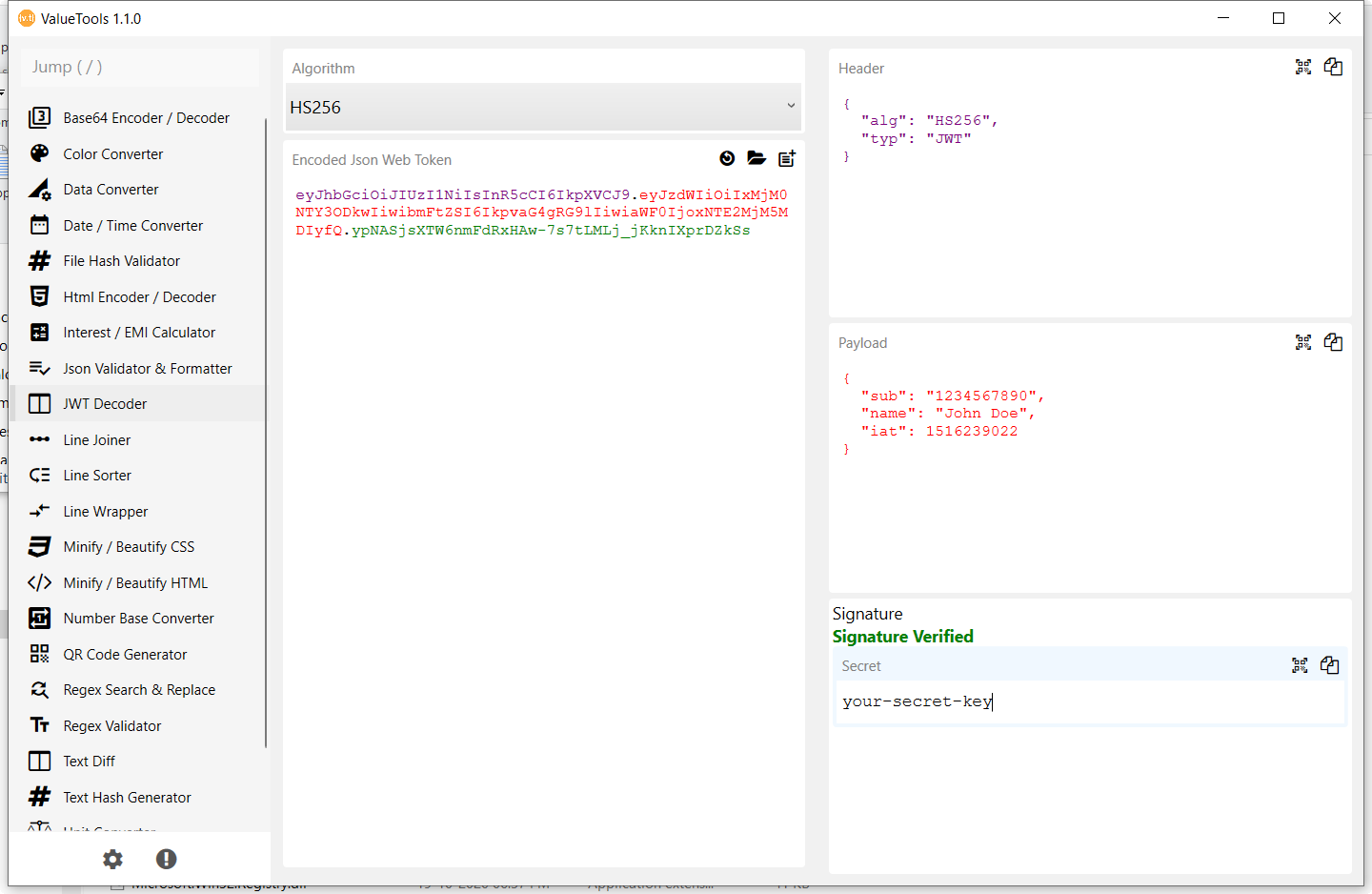Generate QR code for Header
1372x894 pixels.
1303,67
